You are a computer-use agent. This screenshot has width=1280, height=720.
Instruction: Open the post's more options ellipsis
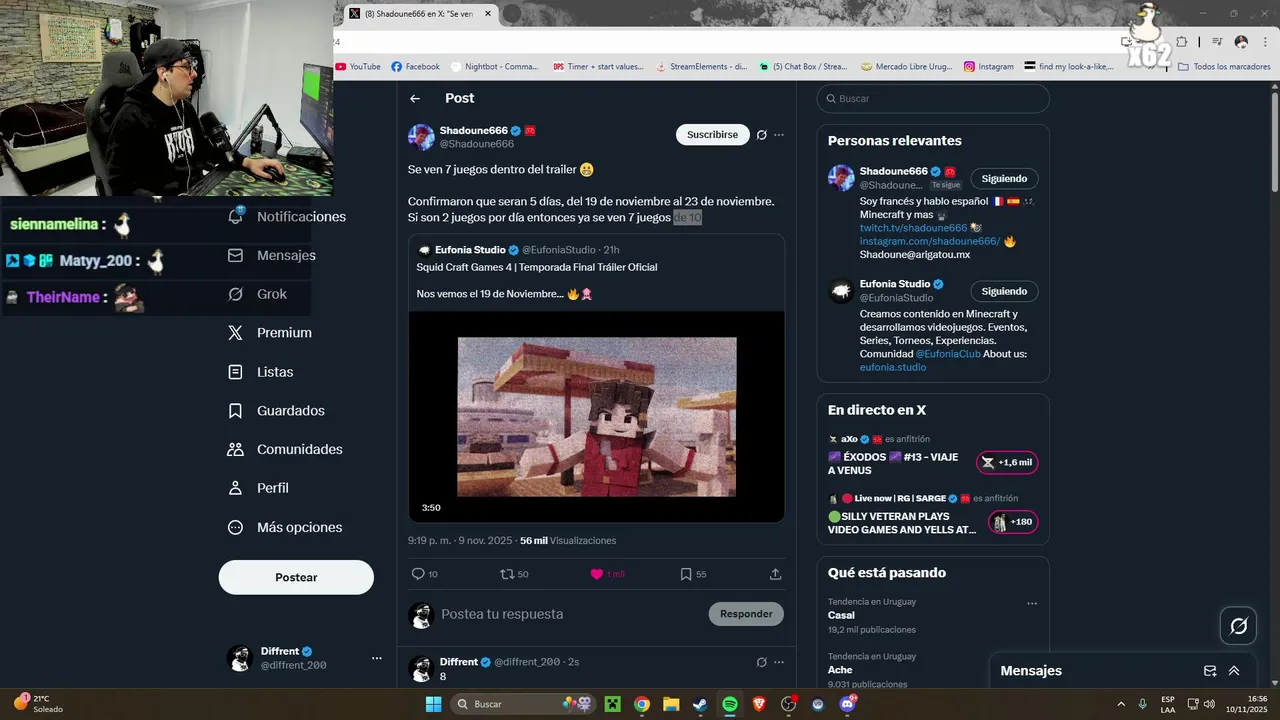(779, 135)
